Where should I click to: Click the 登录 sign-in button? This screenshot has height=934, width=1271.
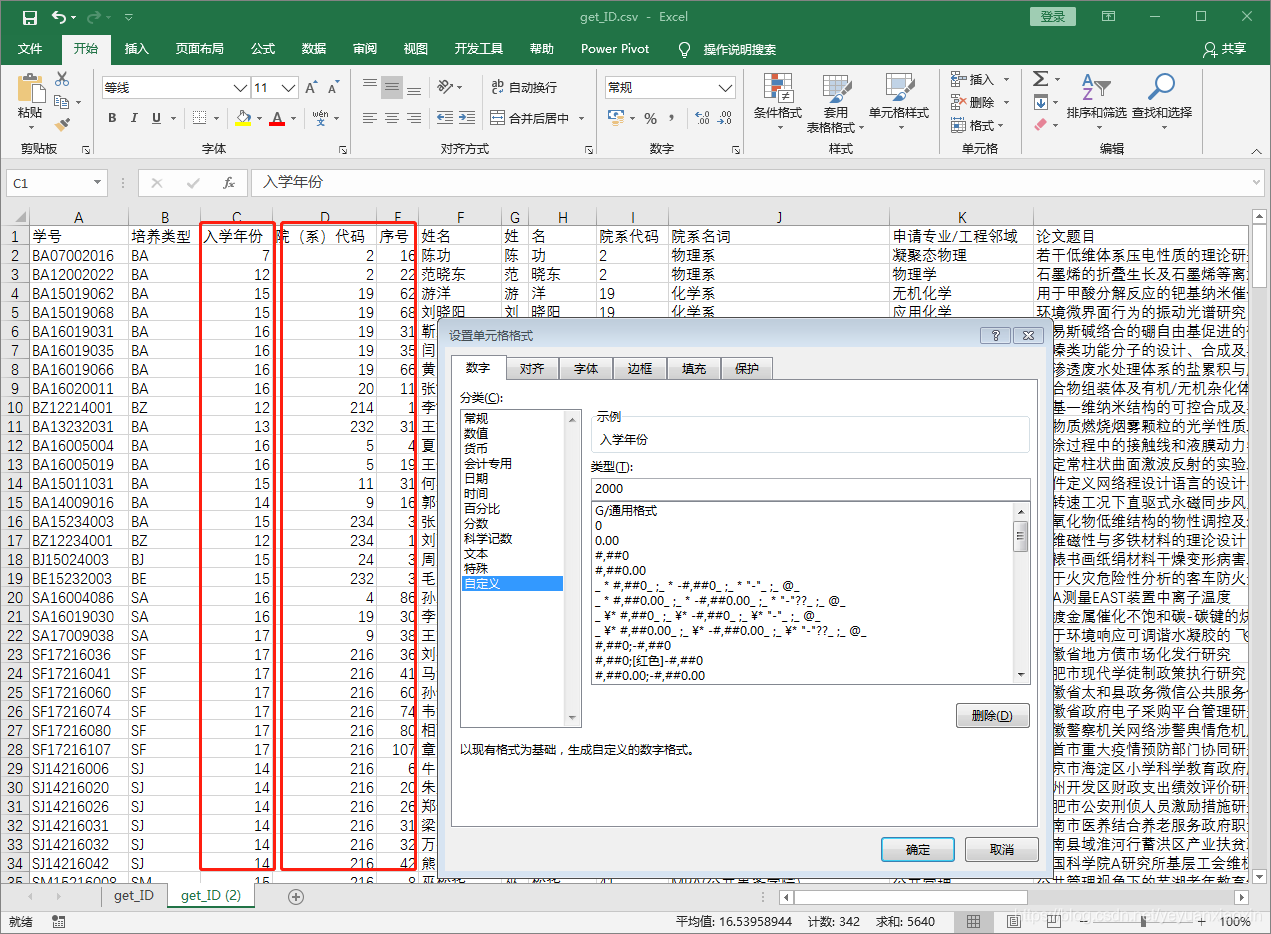[1053, 17]
